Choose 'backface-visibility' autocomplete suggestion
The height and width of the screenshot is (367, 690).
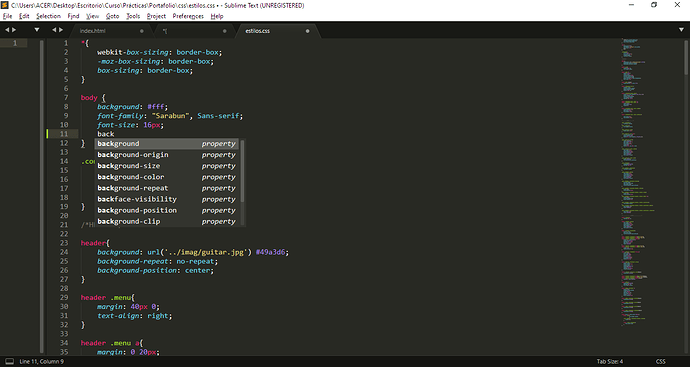click(x=167, y=199)
